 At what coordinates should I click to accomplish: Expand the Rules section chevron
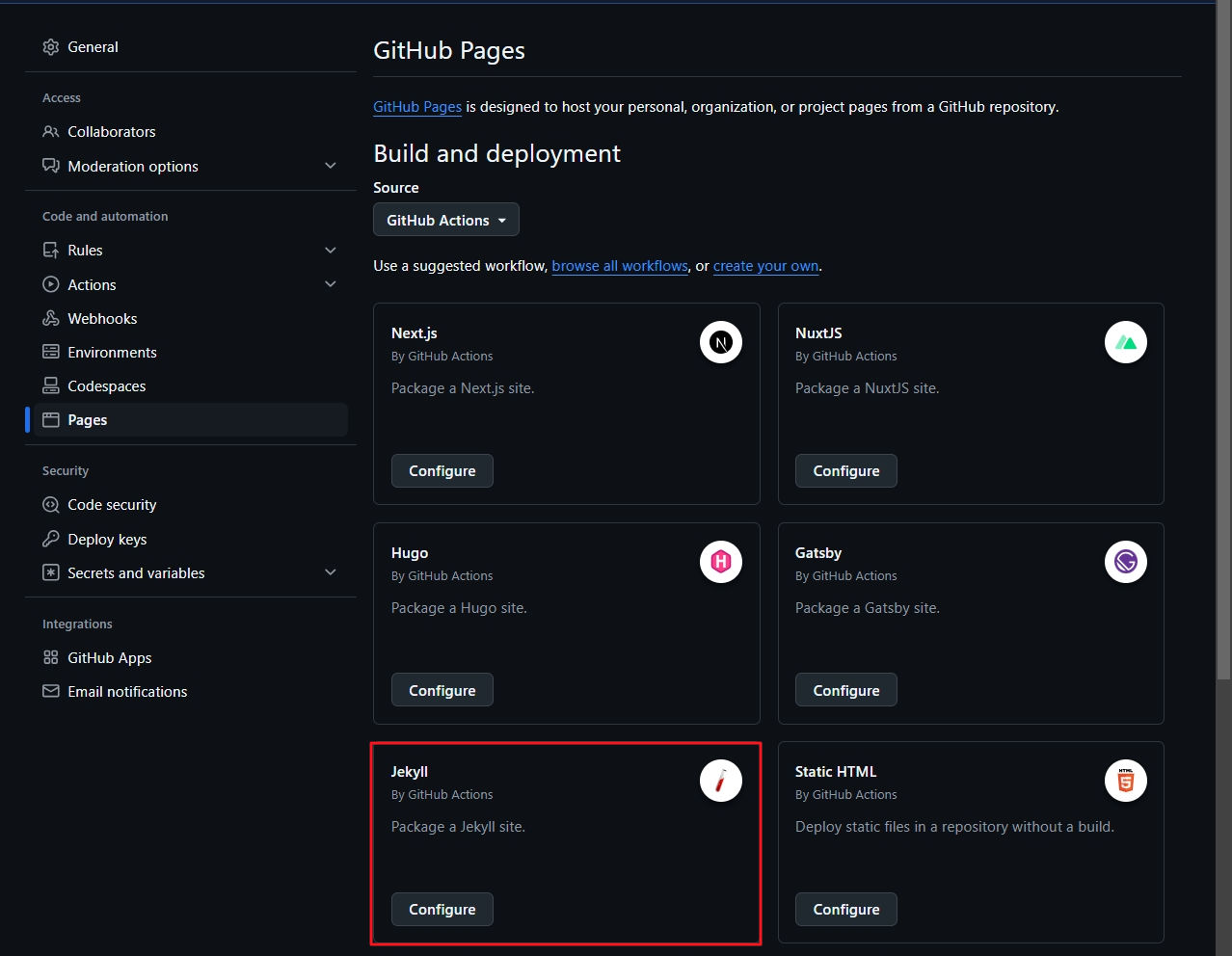click(331, 251)
